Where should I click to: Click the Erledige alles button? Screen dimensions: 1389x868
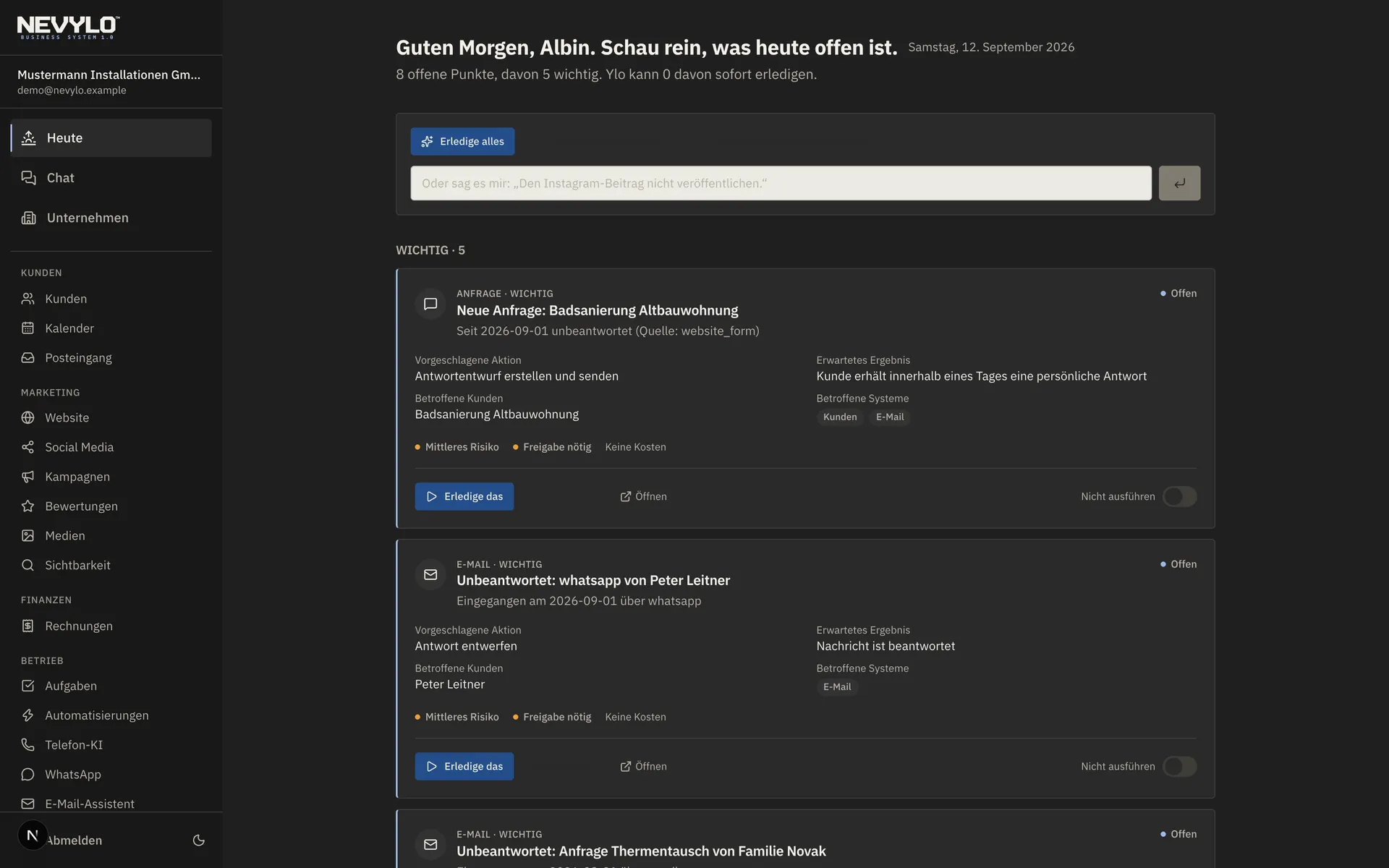(x=462, y=141)
